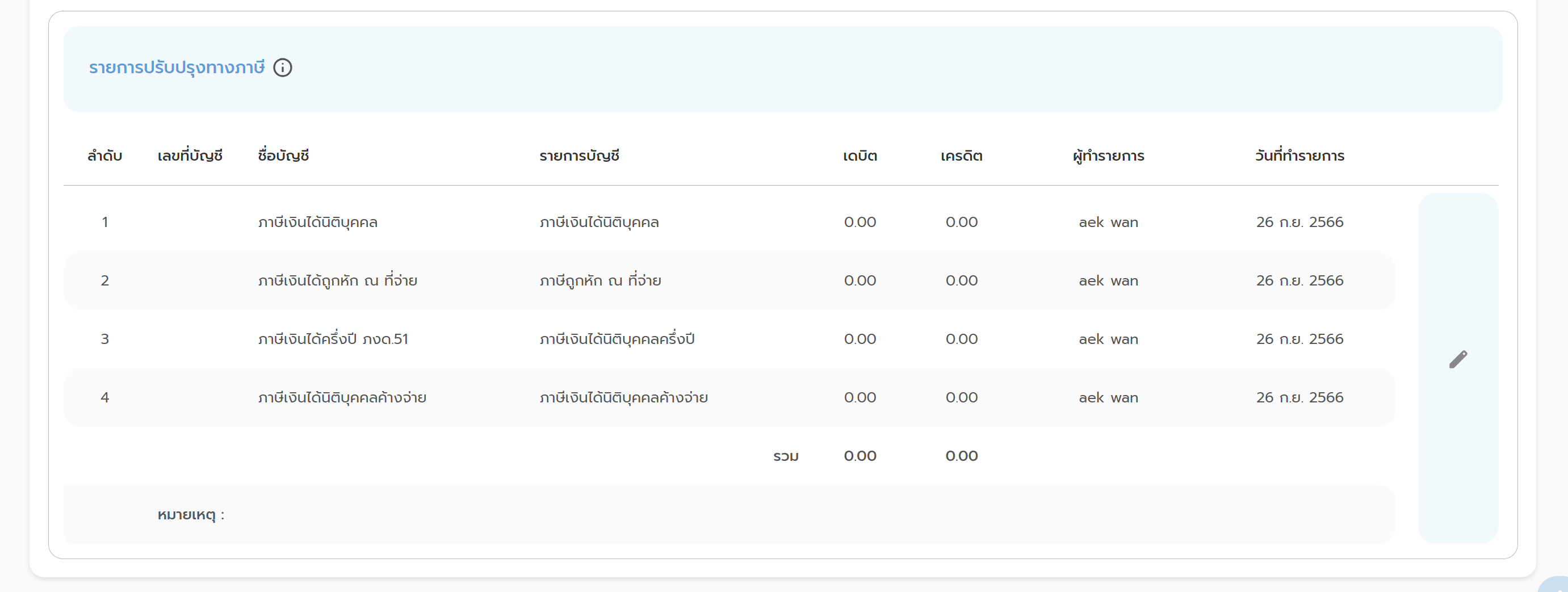Click the เดบิต column header
1568x592 pixels.
coord(860,156)
